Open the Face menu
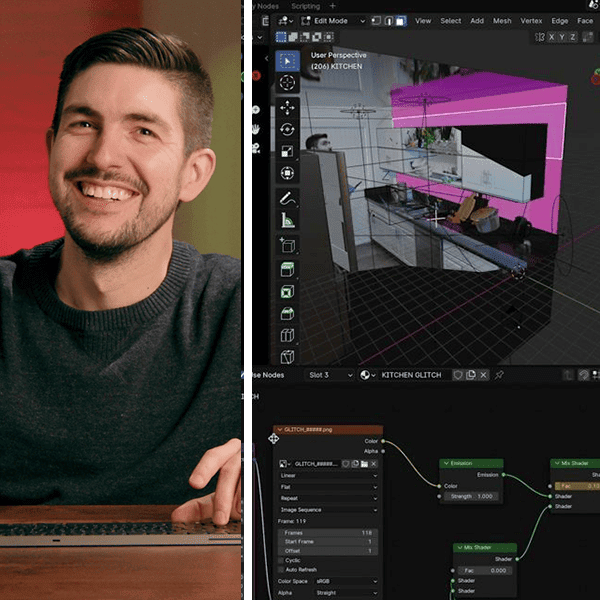600x600 pixels. click(x=585, y=21)
